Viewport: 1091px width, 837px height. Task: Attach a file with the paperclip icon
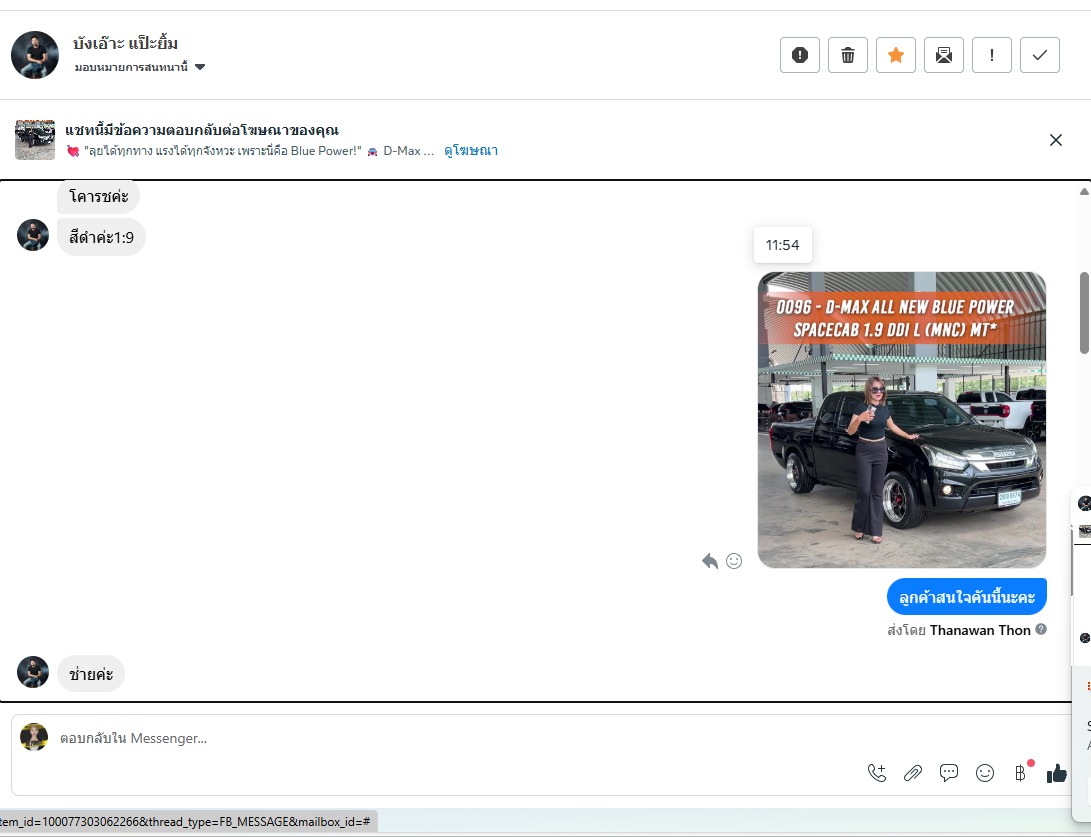click(913, 773)
